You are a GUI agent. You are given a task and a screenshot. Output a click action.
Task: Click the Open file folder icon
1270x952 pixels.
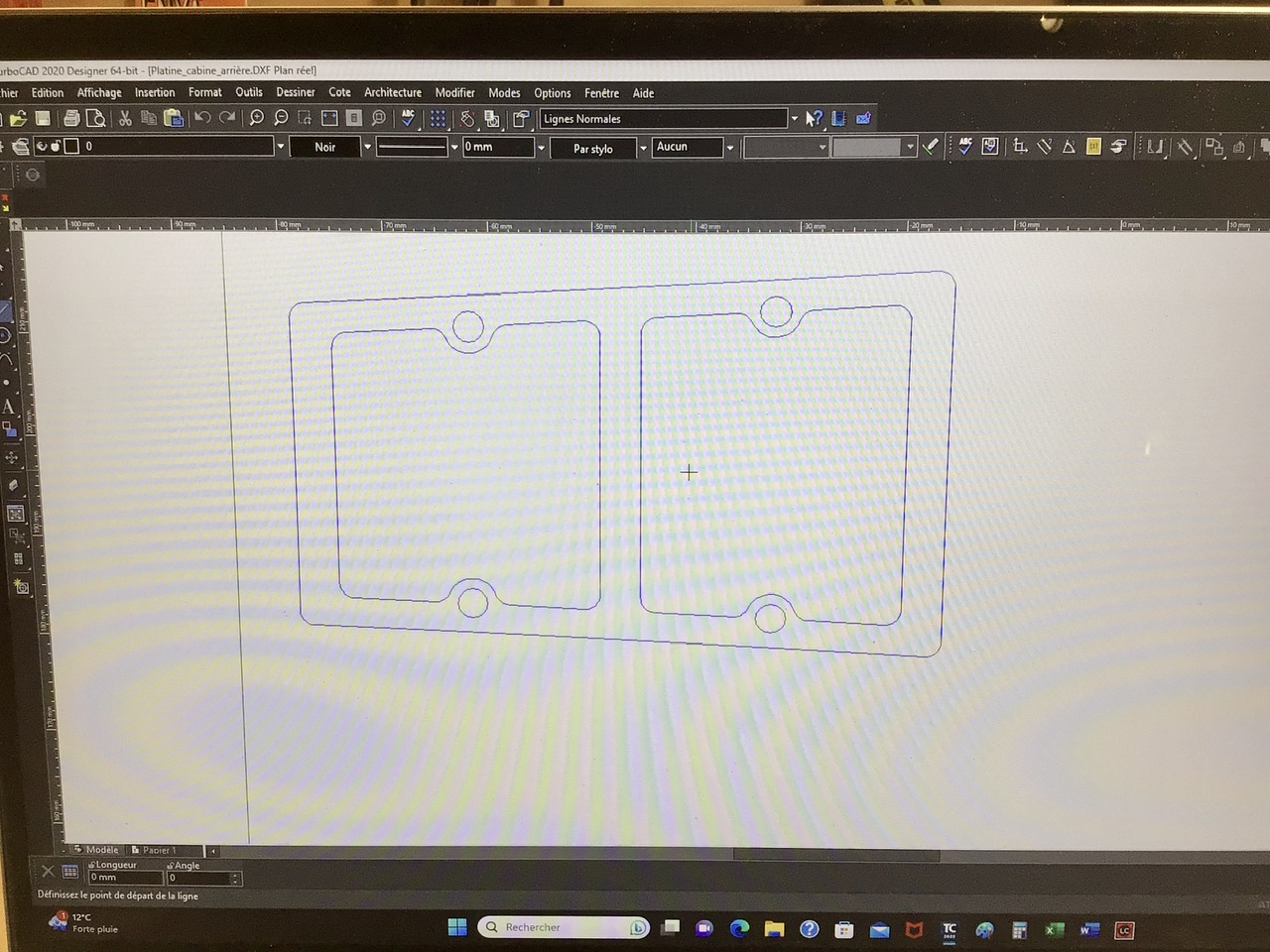tap(18, 119)
